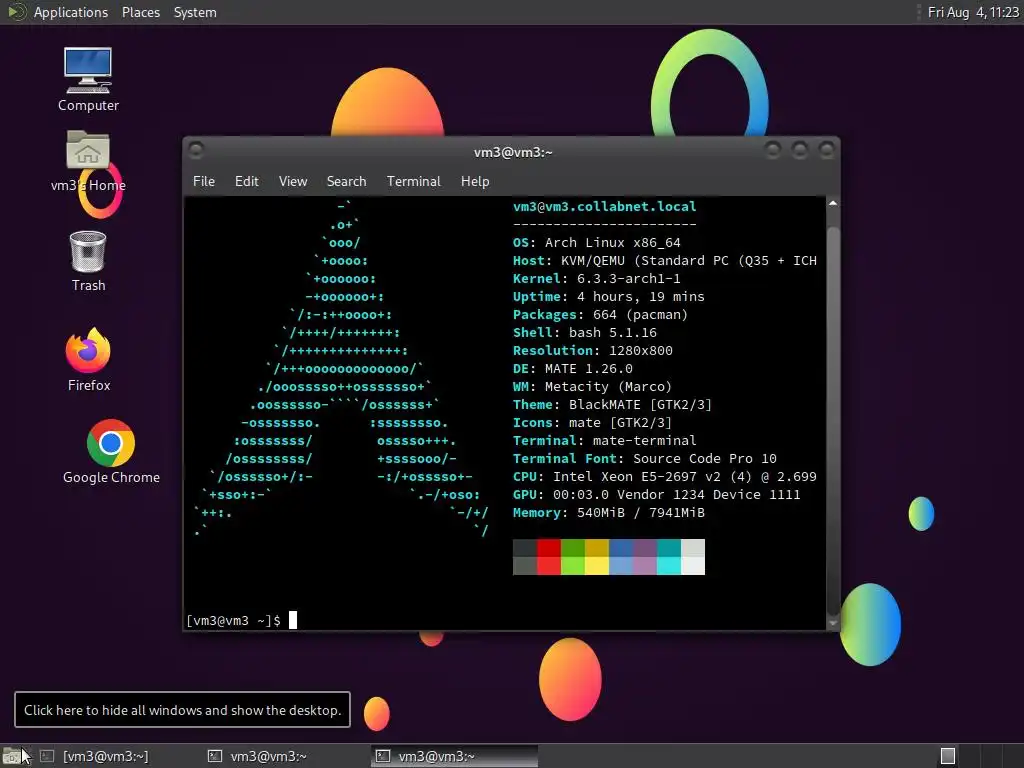Open the terminal Help menu
Image resolution: width=1024 pixels, height=768 pixels.
pyautogui.click(x=475, y=181)
